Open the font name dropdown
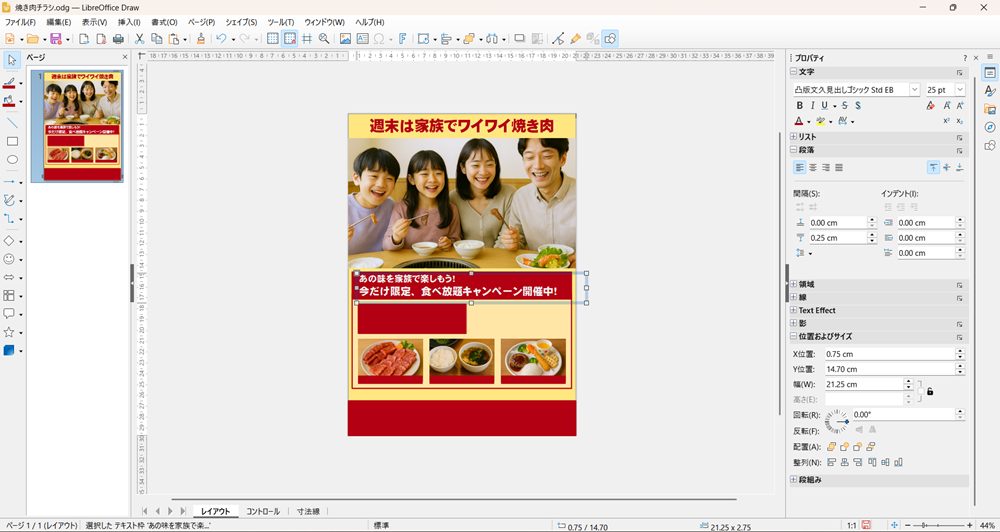1000x532 pixels. 914,90
